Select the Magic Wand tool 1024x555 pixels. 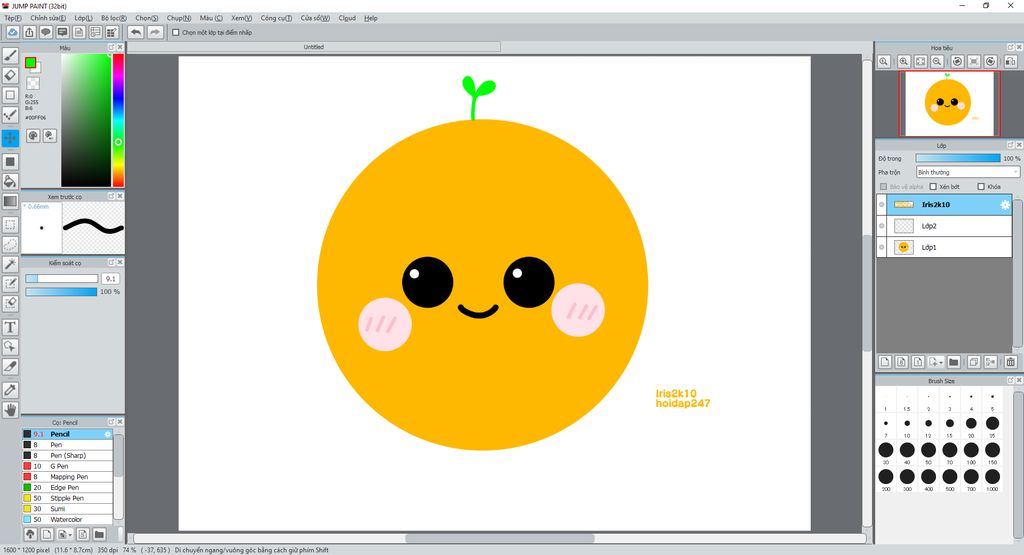[10, 264]
